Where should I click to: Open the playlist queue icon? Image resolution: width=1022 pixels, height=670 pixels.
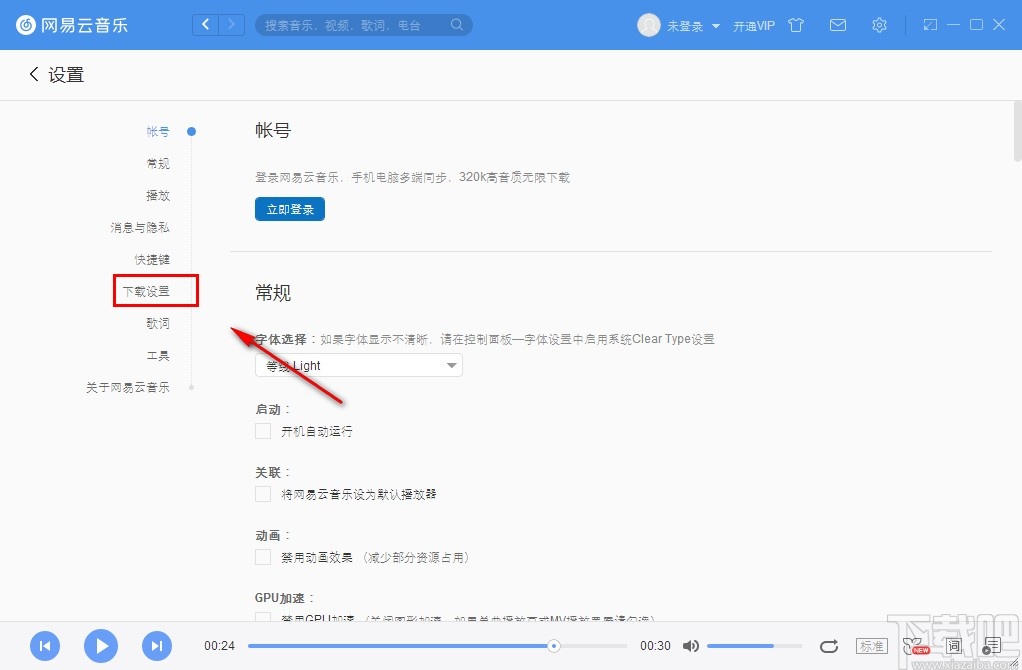click(x=991, y=646)
